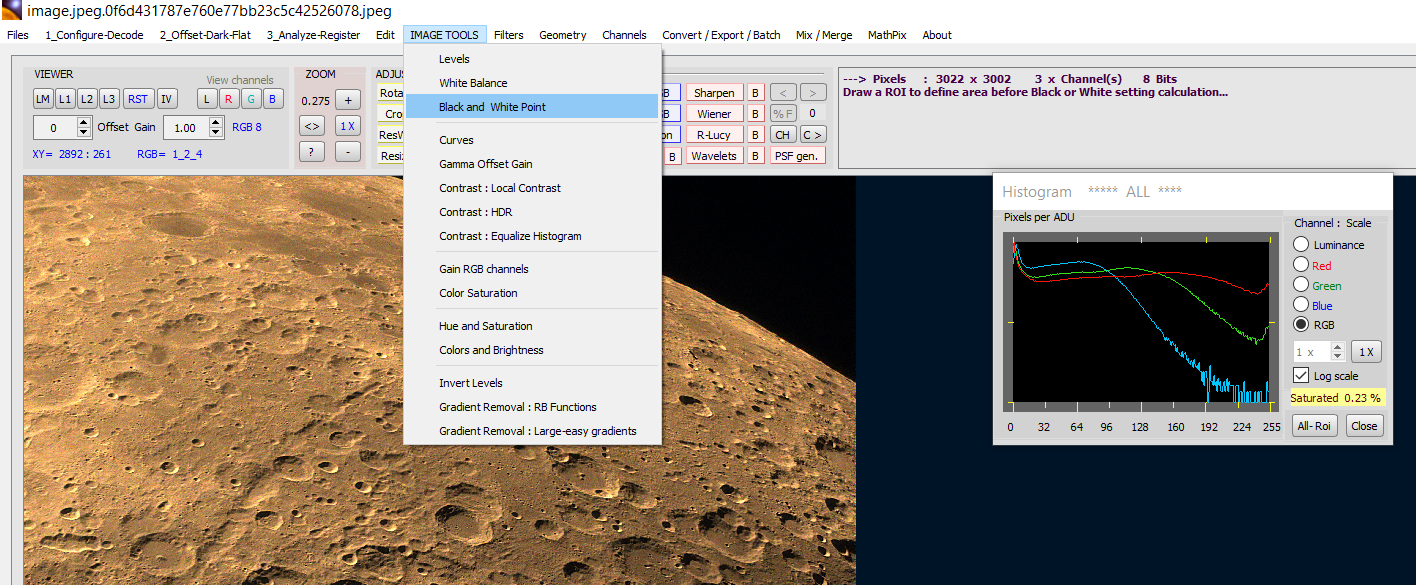1416x585 pixels.
Task: Decrease the Gain value with down arrow
Action: pyautogui.click(x=216, y=133)
